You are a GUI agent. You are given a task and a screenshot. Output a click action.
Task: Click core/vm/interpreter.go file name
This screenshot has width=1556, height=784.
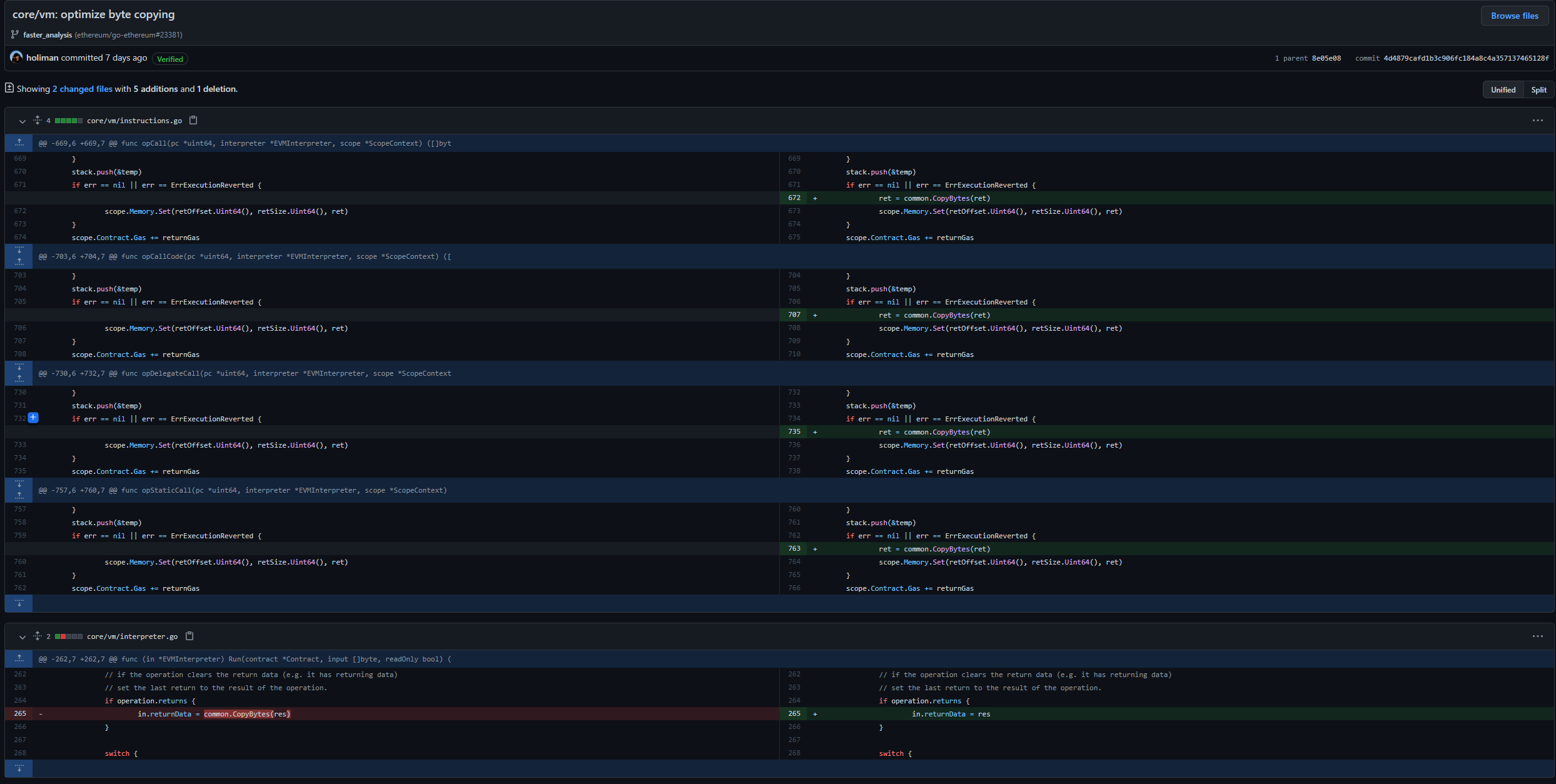(x=133, y=636)
